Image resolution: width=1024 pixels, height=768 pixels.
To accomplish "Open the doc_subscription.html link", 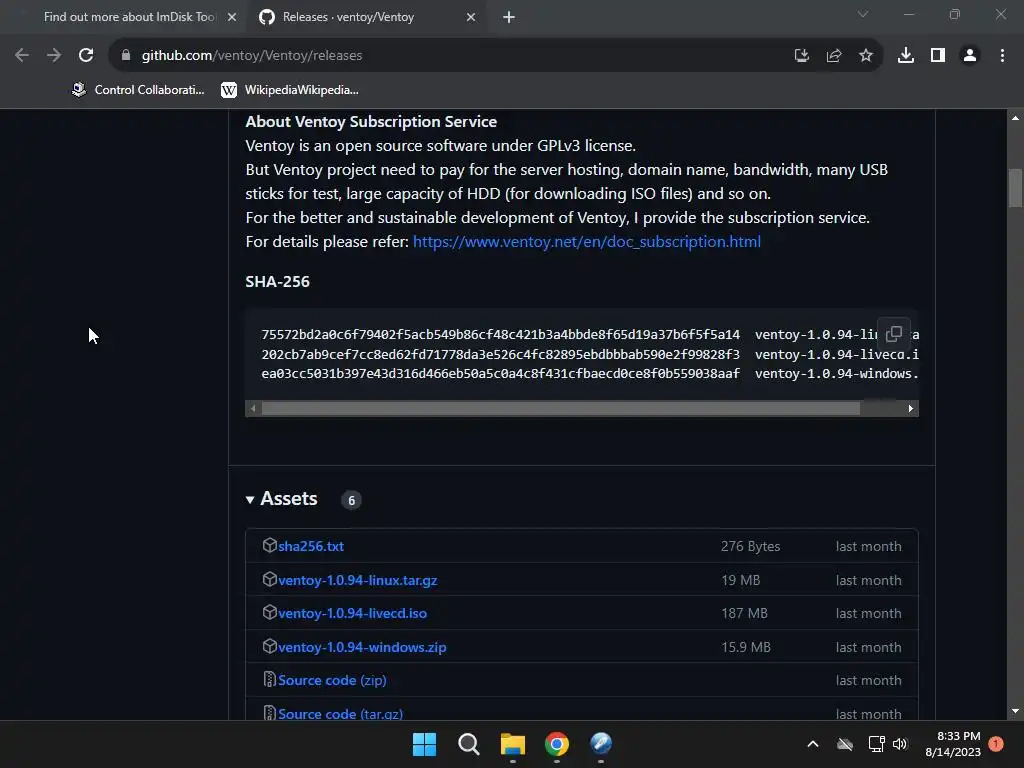I will 586,242.
